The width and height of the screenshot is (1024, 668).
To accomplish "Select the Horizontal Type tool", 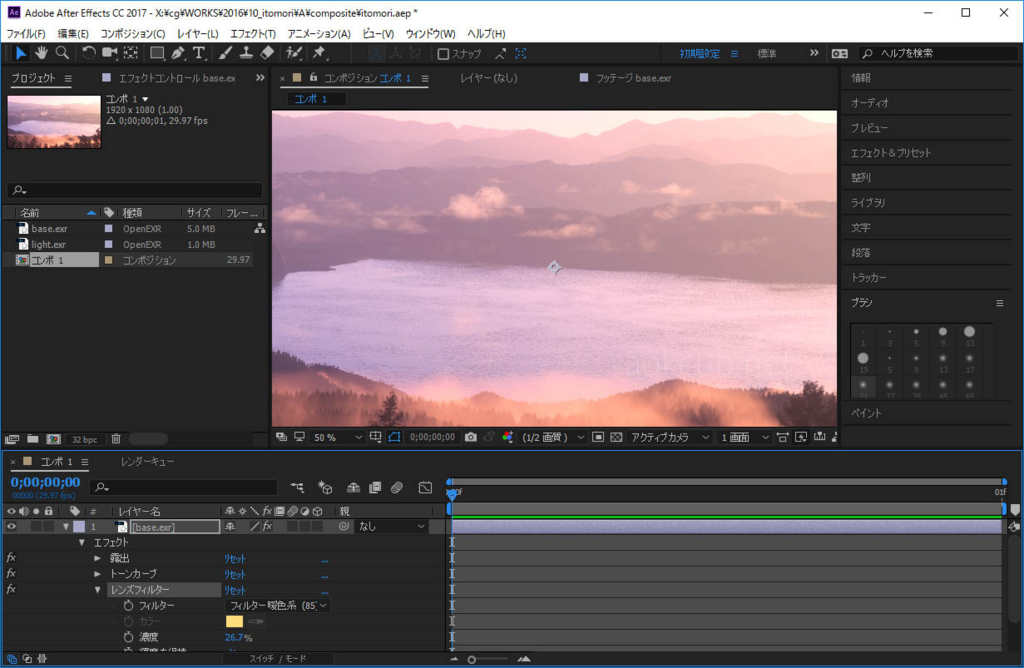I will click(199, 53).
